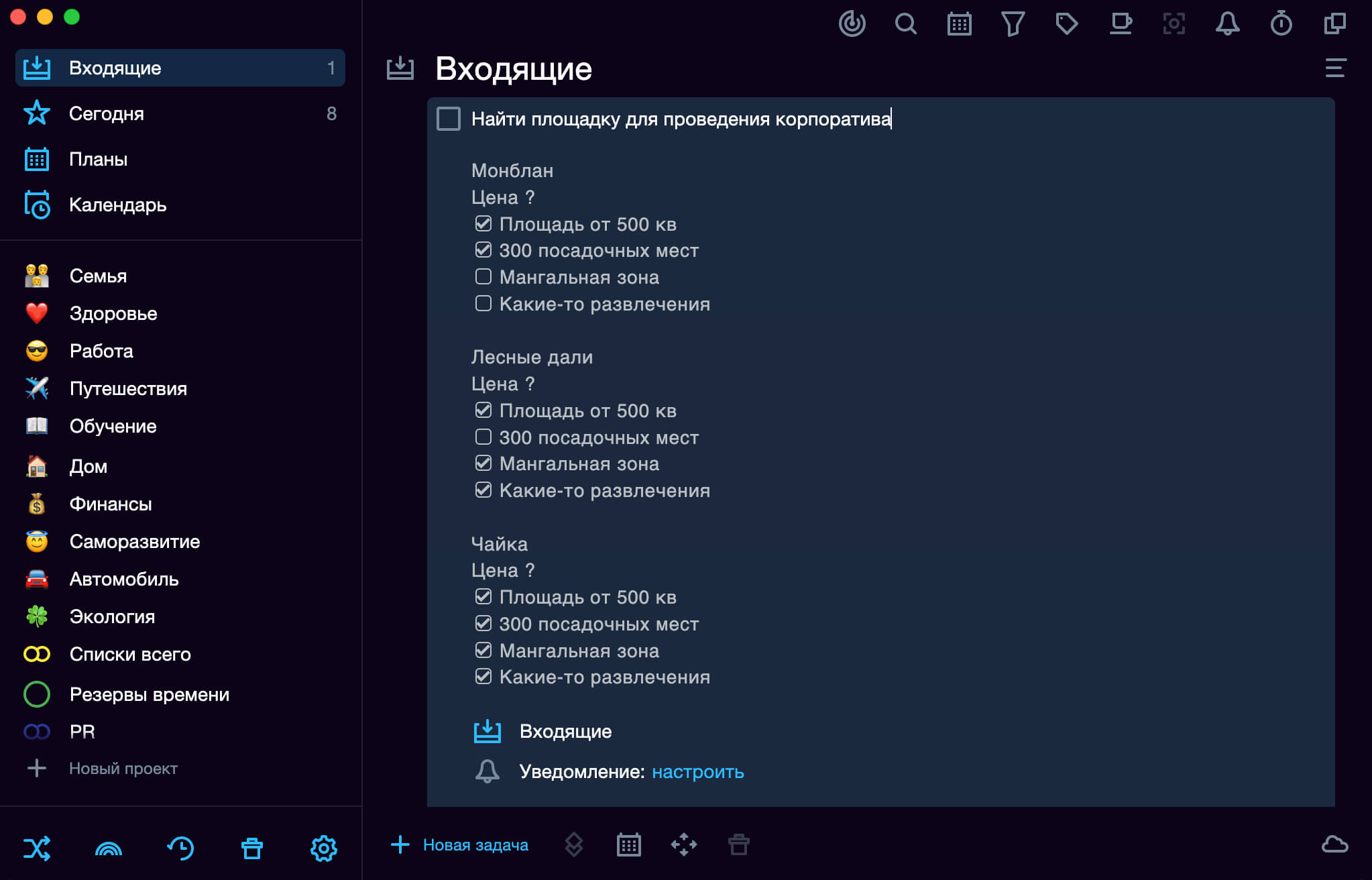
Task: Open the history clock icon in bottom sidebar
Action: point(180,848)
